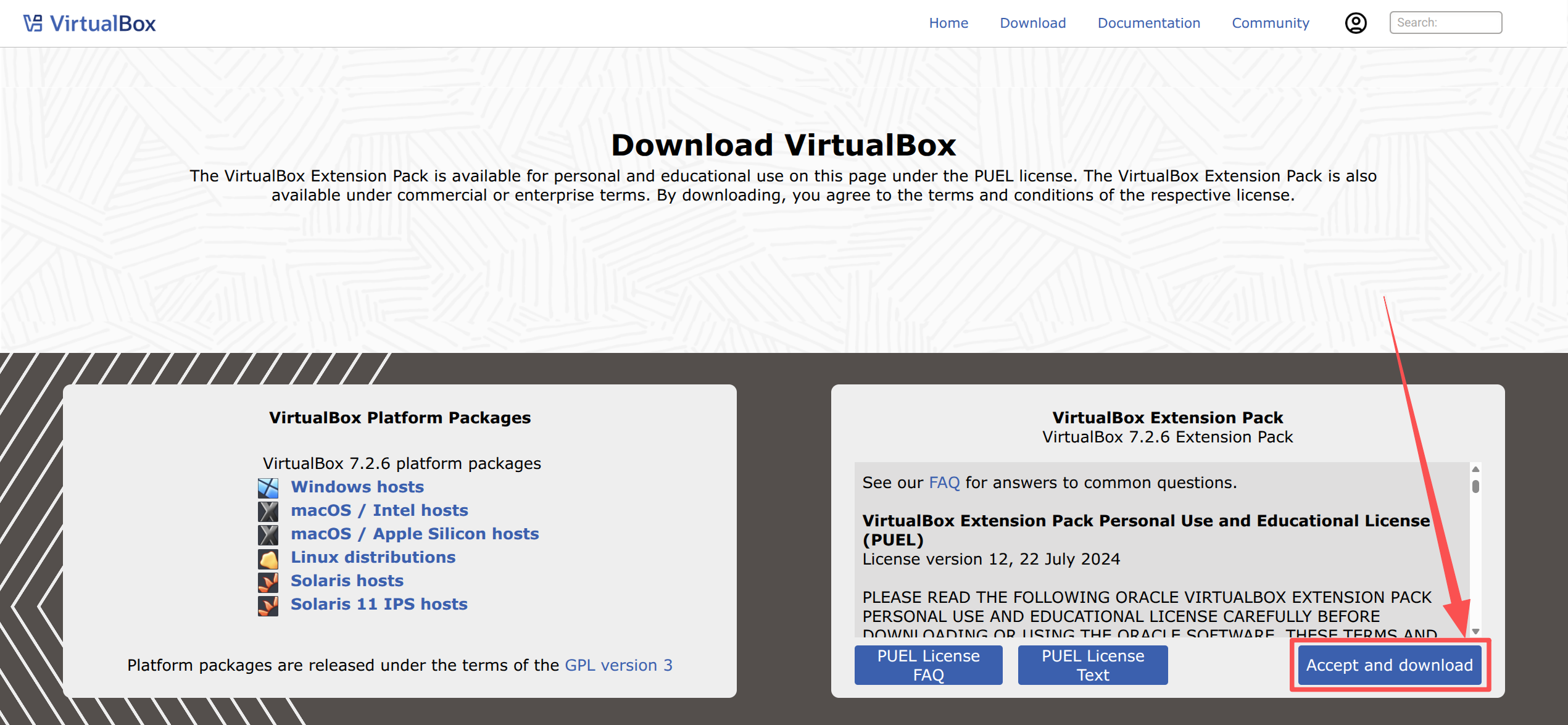Image resolution: width=1568 pixels, height=725 pixels.
Task: Open the GPL version 3 link
Action: tap(618, 665)
